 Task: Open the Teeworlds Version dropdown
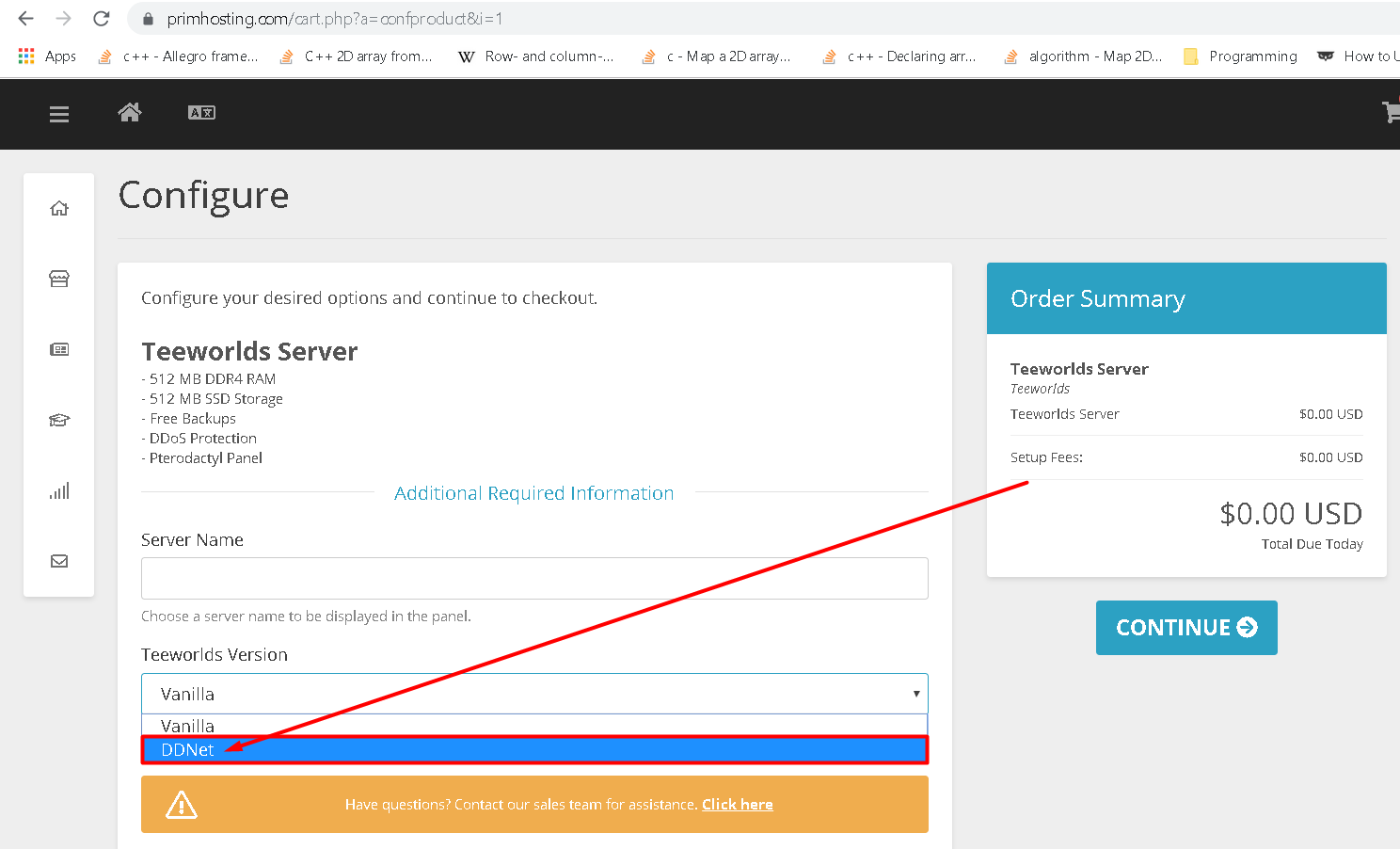tap(534, 694)
